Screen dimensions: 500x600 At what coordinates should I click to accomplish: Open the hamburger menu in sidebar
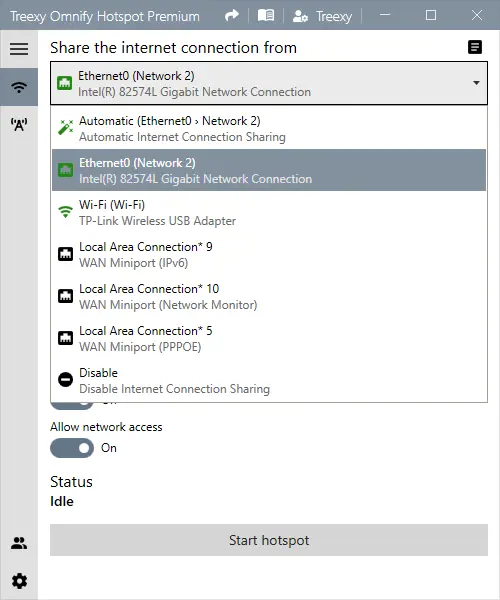click(x=19, y=49)
